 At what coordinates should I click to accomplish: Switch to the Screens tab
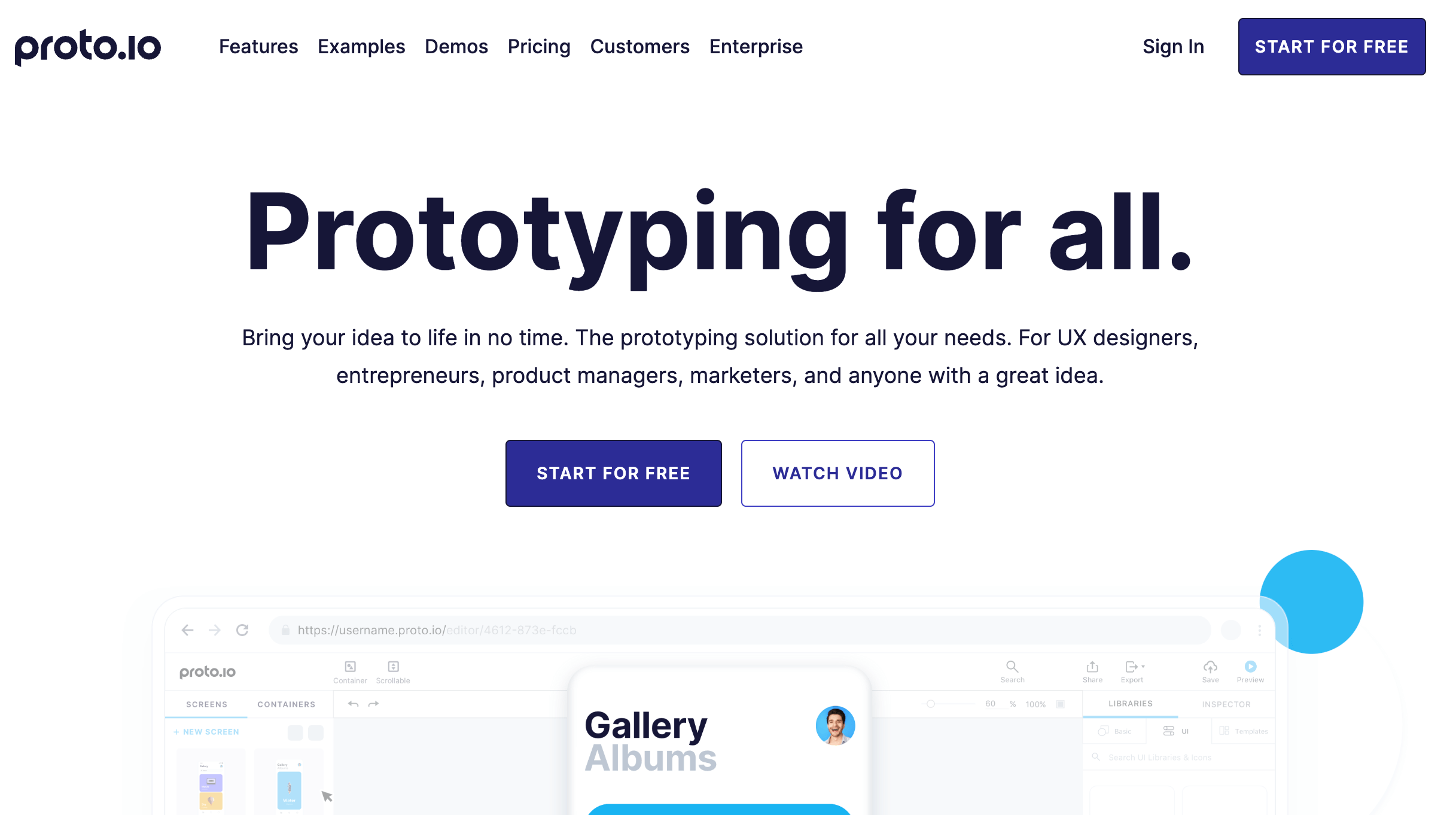(207, 703)
